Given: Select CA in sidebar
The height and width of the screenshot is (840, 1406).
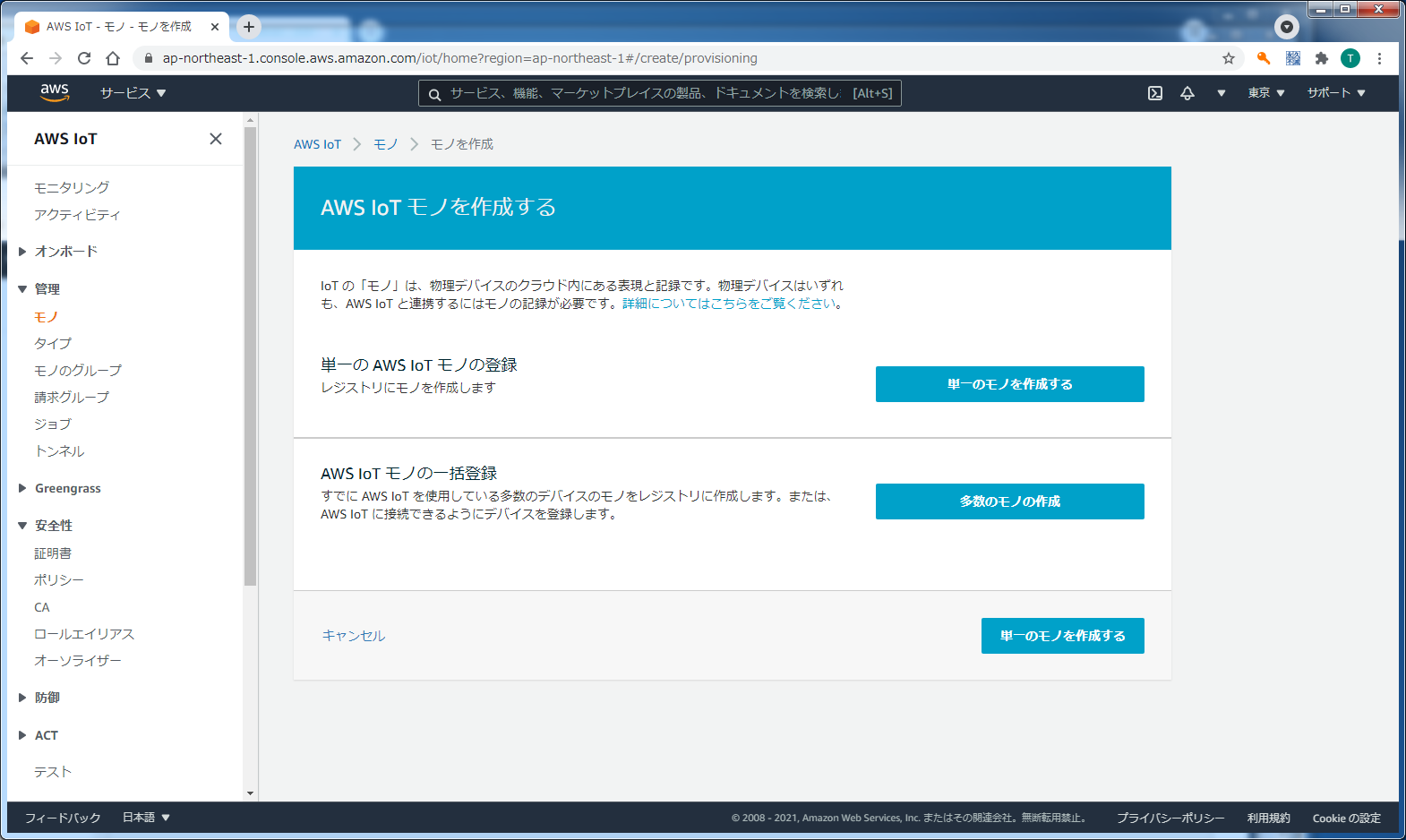Looking at the screenshot, I should 42,607.
